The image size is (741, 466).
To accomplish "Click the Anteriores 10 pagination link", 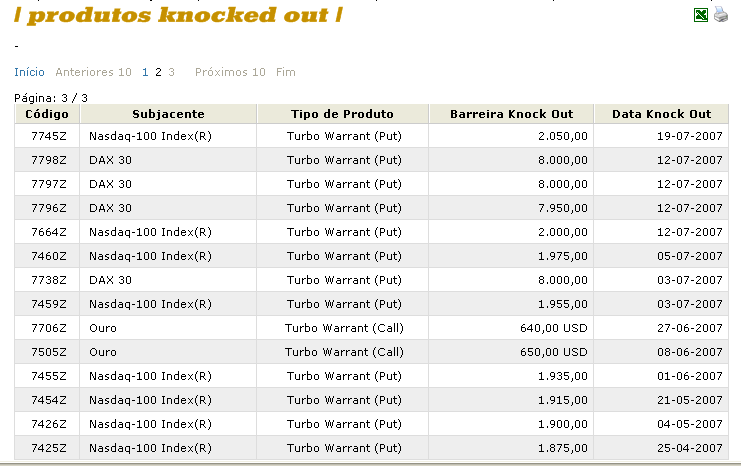I will tap(93, 72).
